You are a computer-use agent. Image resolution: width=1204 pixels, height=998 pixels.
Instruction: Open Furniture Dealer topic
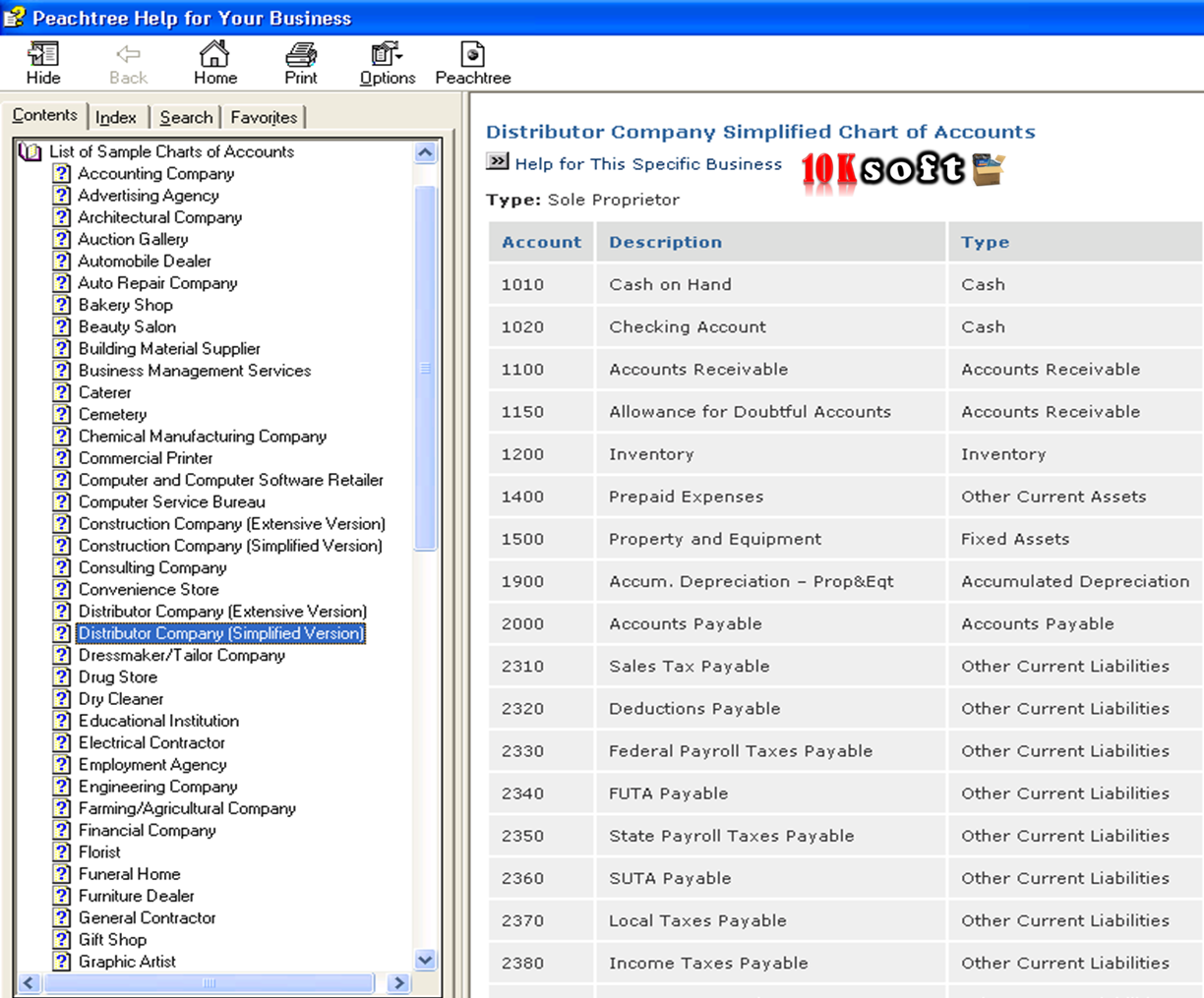(x=137, y=896)
